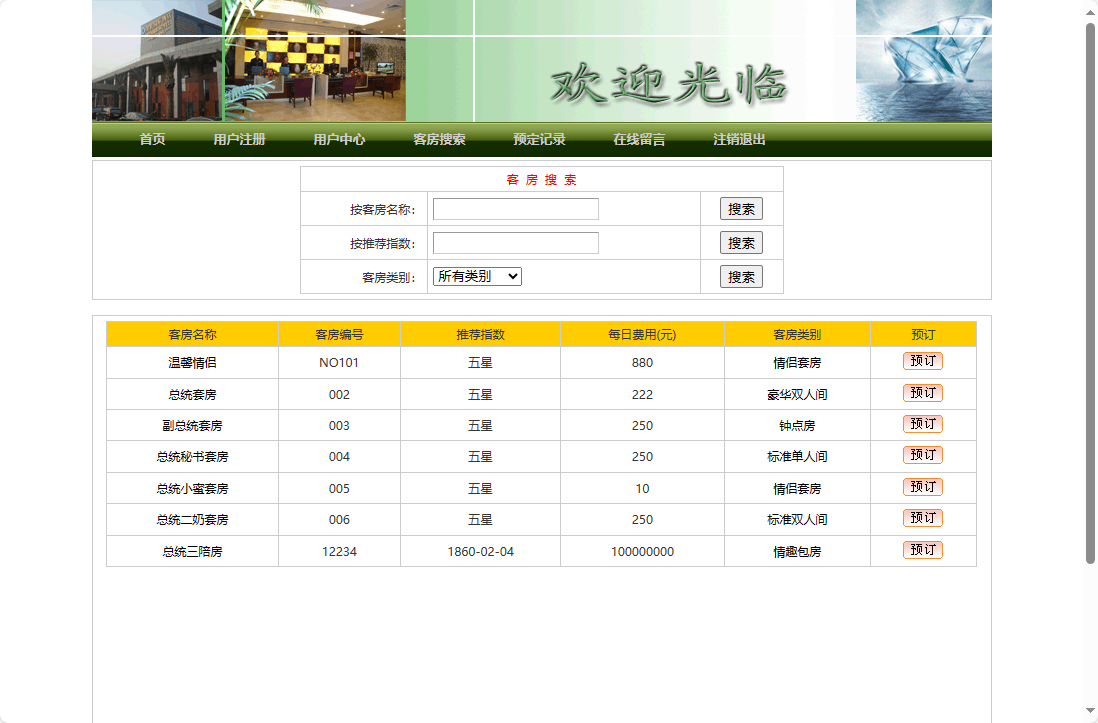Image resolution: width=1098 pixels, height=723 pixels.
Task: Navigate to 客房搜索 room search
Action: point(441,140)
